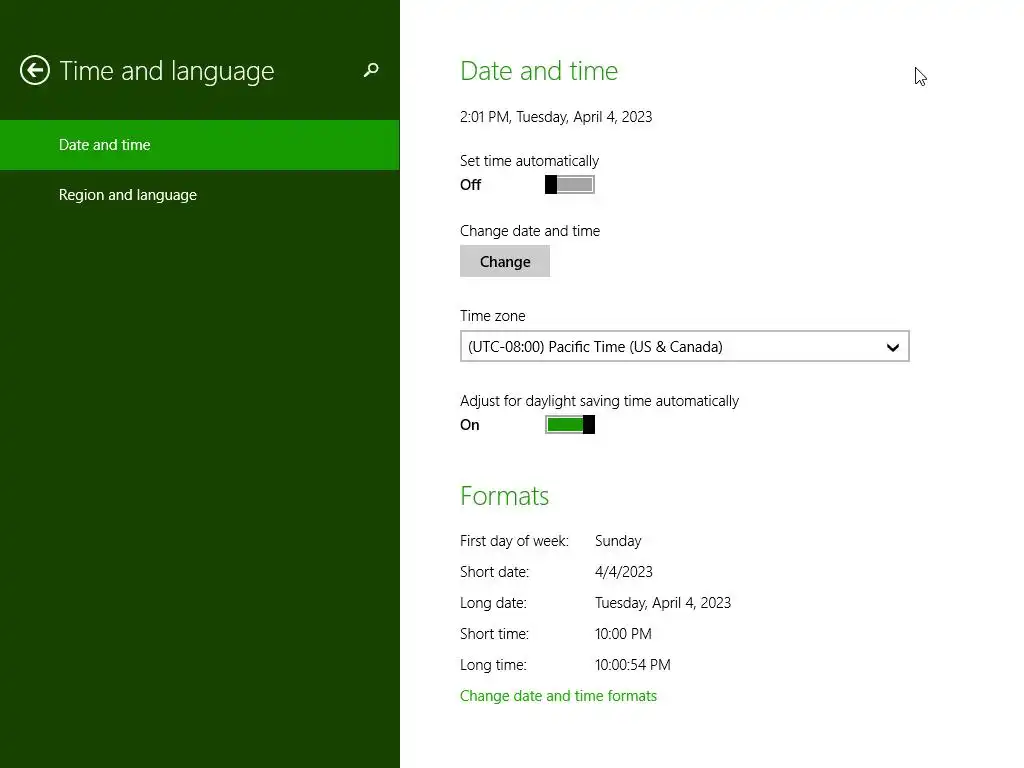Click the Change date and time label
The image size is (1024, 768).
[530, 231]
